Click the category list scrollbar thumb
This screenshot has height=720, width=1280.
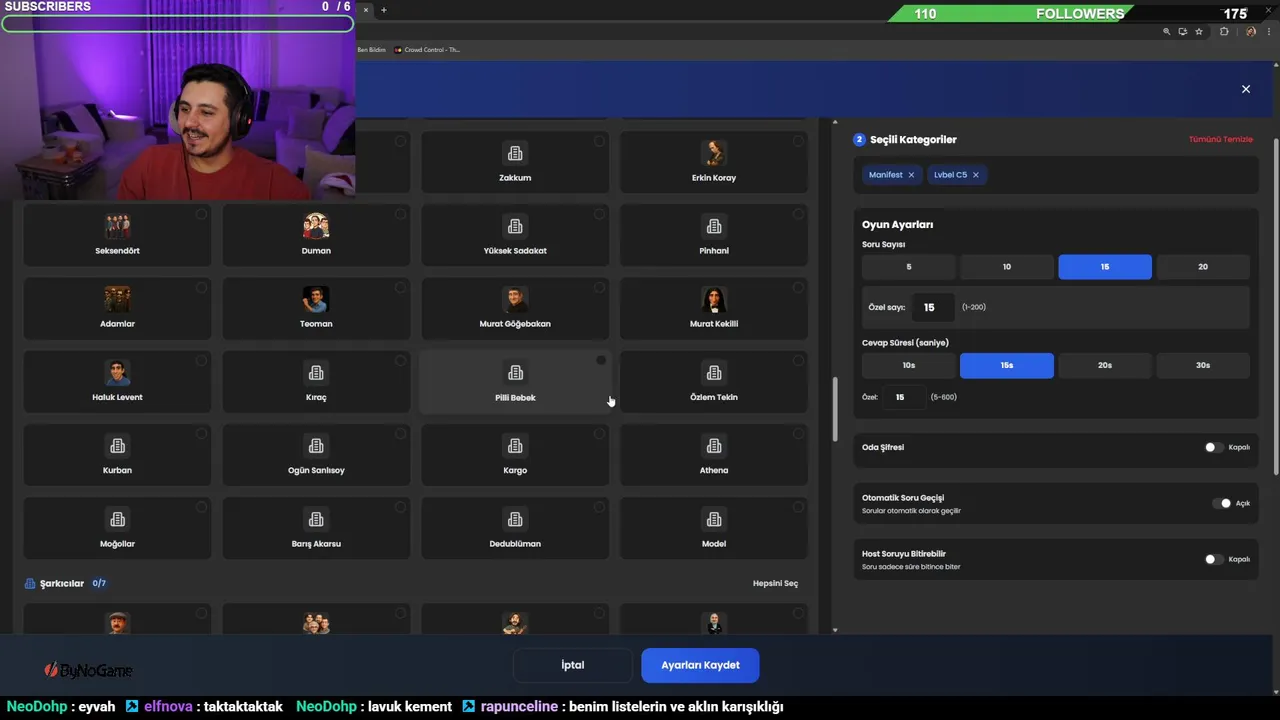(835, 409)
